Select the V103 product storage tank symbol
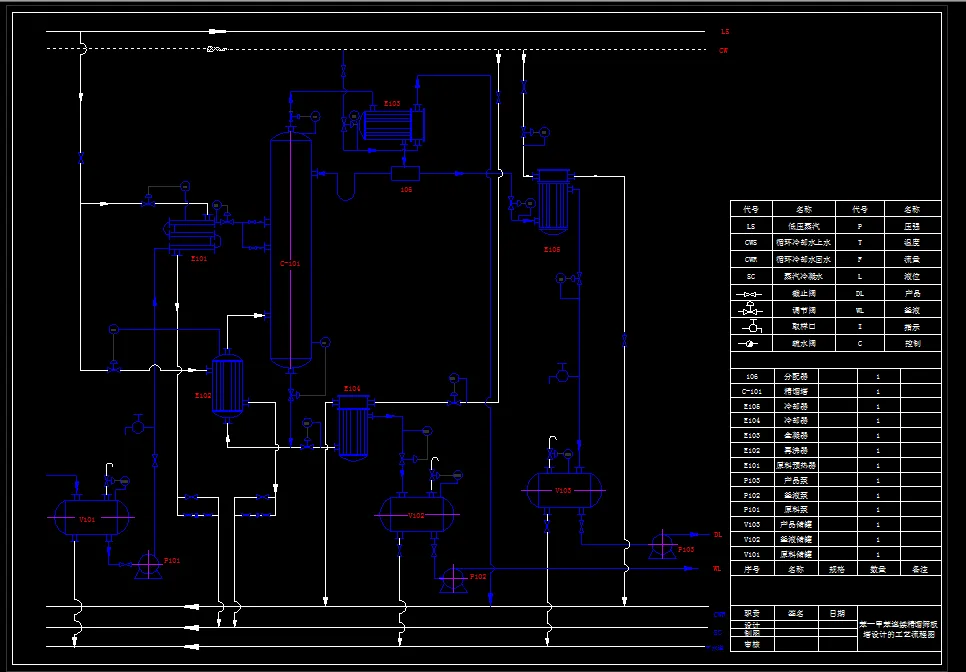966x672 pixels. [x=564, y=490]
